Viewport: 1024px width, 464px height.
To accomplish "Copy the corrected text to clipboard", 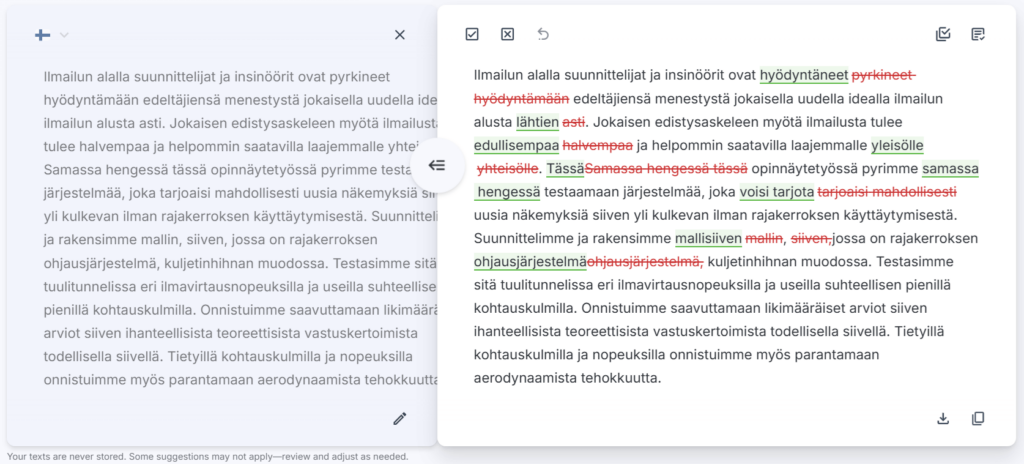I will [978, 418].
